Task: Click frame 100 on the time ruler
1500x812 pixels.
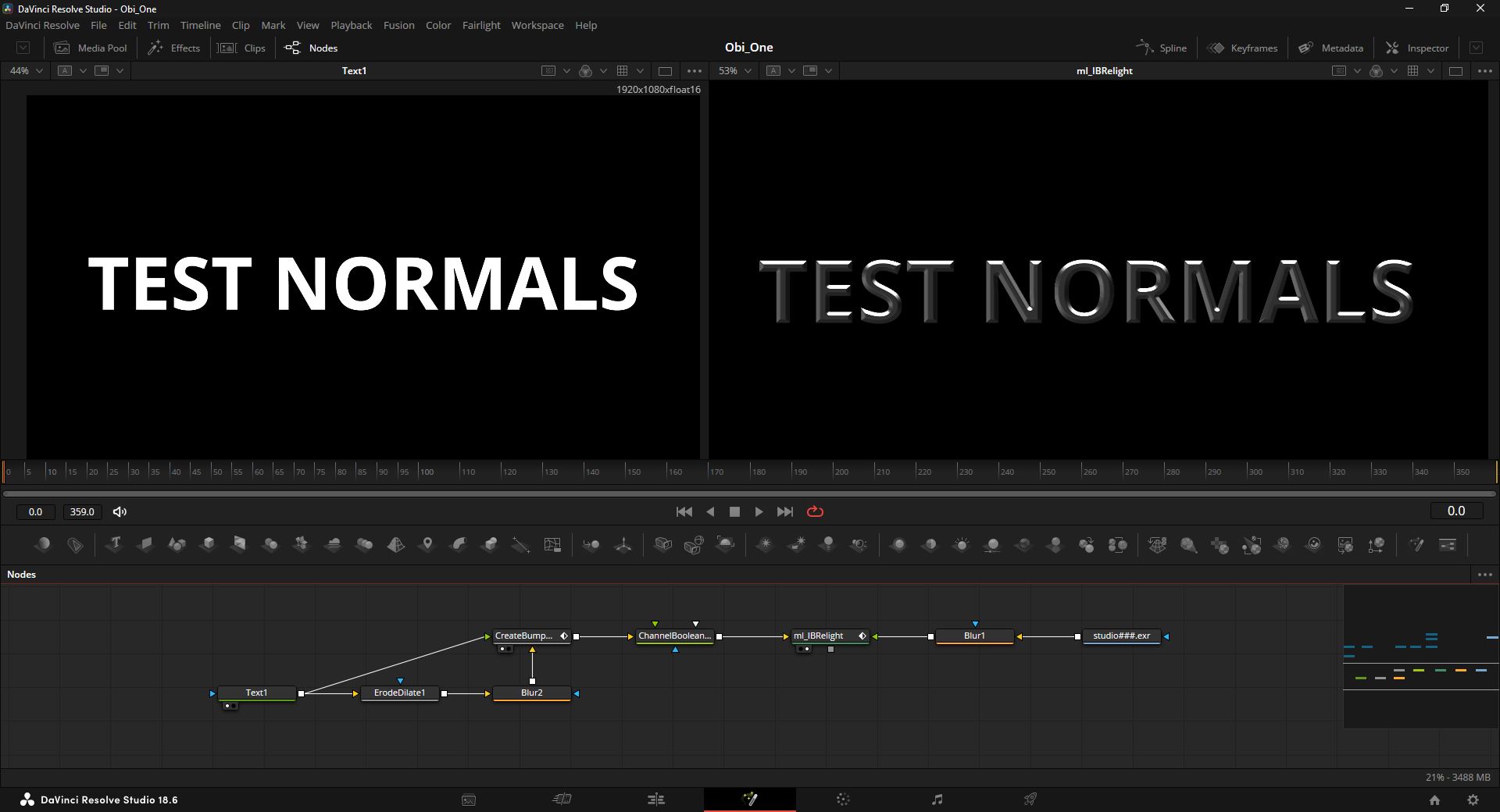Action: coord(427,472)
